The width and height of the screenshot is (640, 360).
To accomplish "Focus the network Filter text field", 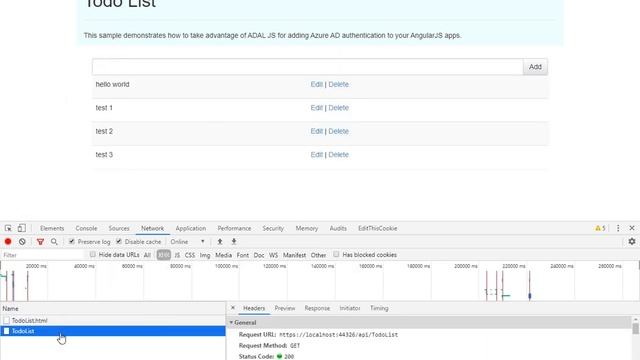I will (43, 255).
